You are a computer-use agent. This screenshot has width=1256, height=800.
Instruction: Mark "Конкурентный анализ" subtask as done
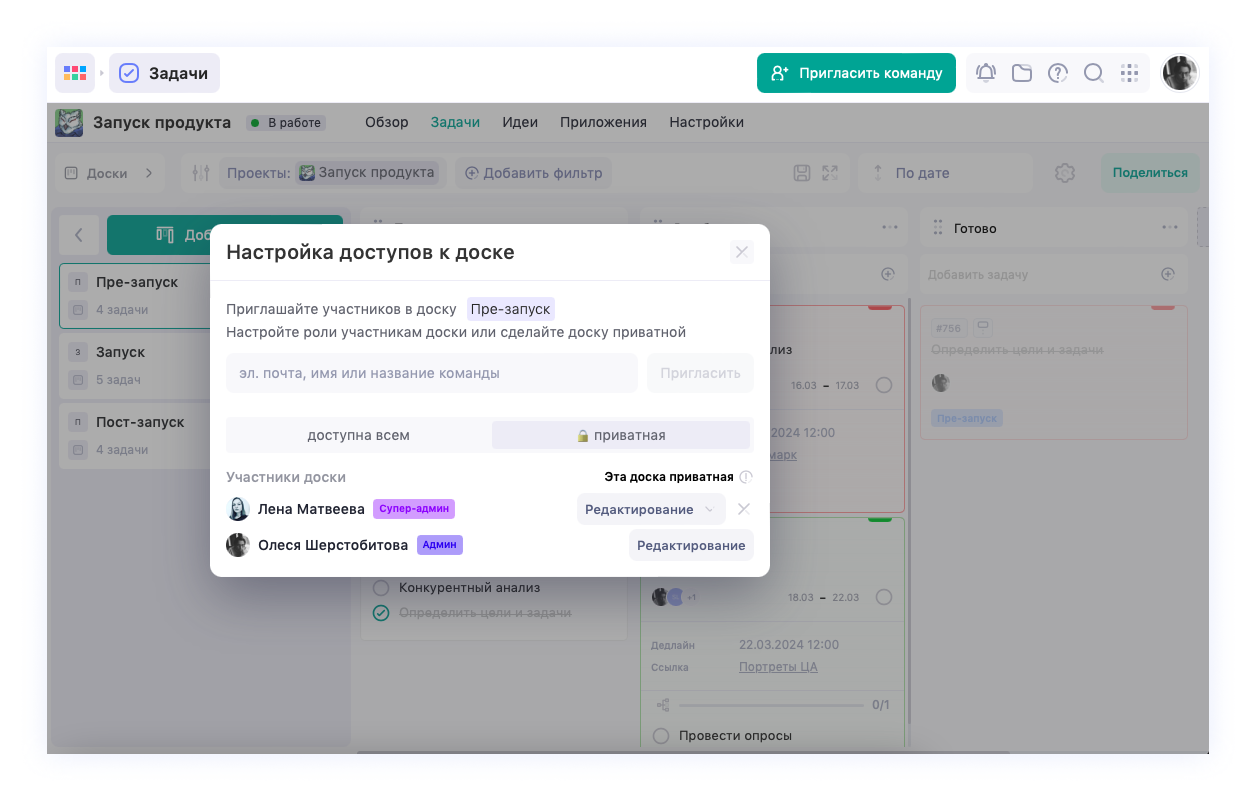click(x=381, y=588)
